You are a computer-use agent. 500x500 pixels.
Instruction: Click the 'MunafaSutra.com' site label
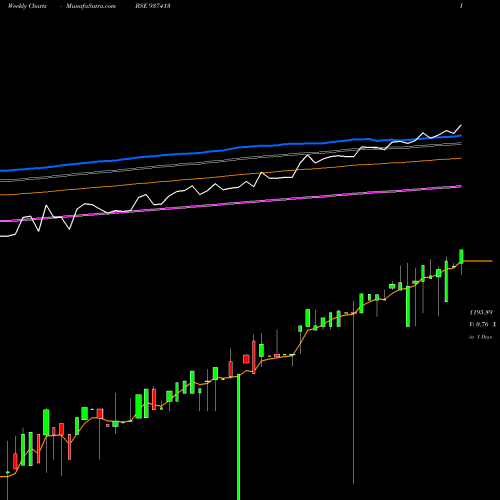pyautogui.click(x=91, y=6)
